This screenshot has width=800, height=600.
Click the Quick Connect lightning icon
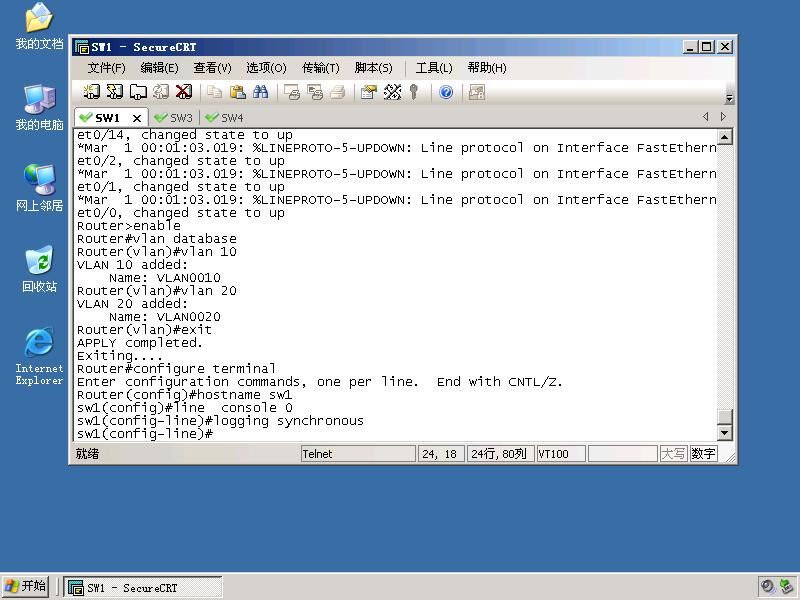114,92
